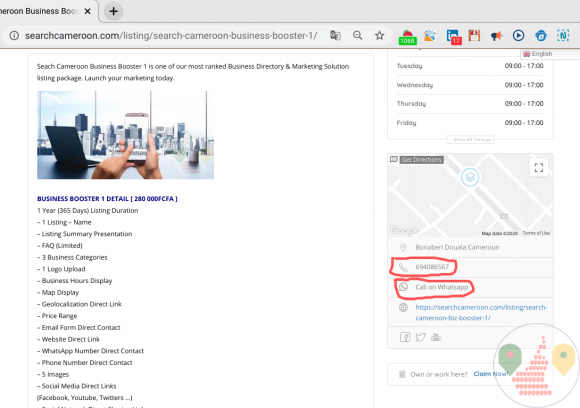Click the Thursday hours row
This screenshot has height=408, width=580.
coord(470,104)
